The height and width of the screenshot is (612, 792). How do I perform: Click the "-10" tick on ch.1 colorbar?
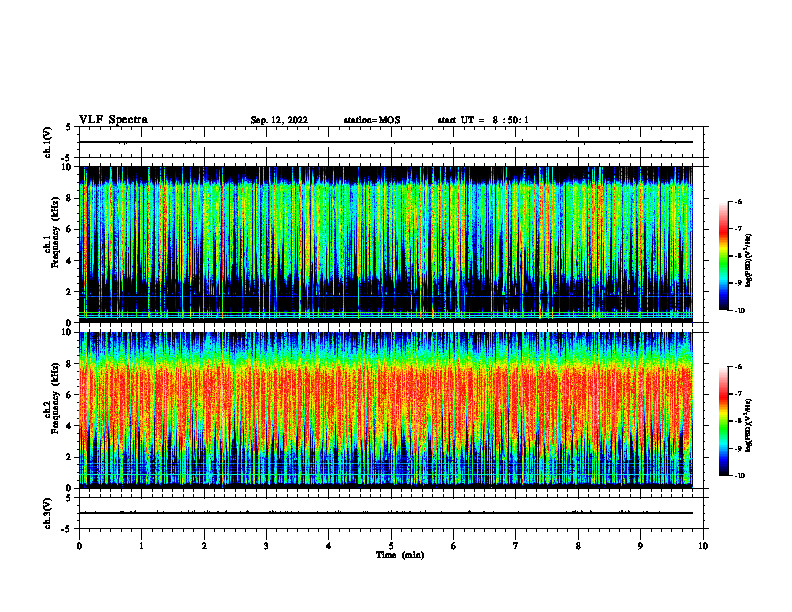(739, 311)
